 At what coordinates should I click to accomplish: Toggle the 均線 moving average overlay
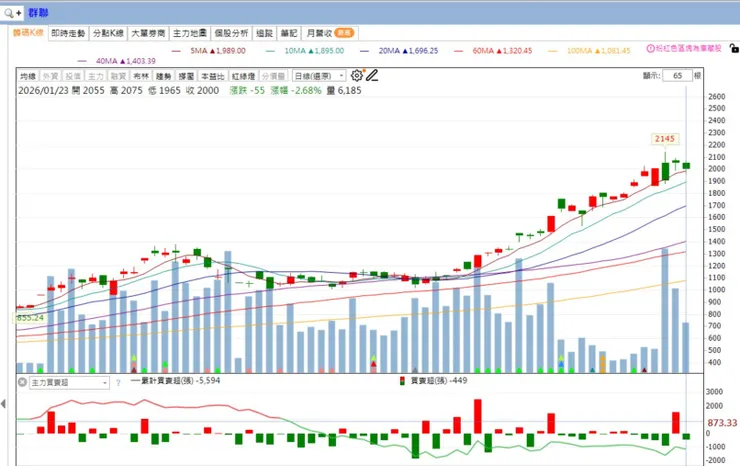click(x=28, y=76)
